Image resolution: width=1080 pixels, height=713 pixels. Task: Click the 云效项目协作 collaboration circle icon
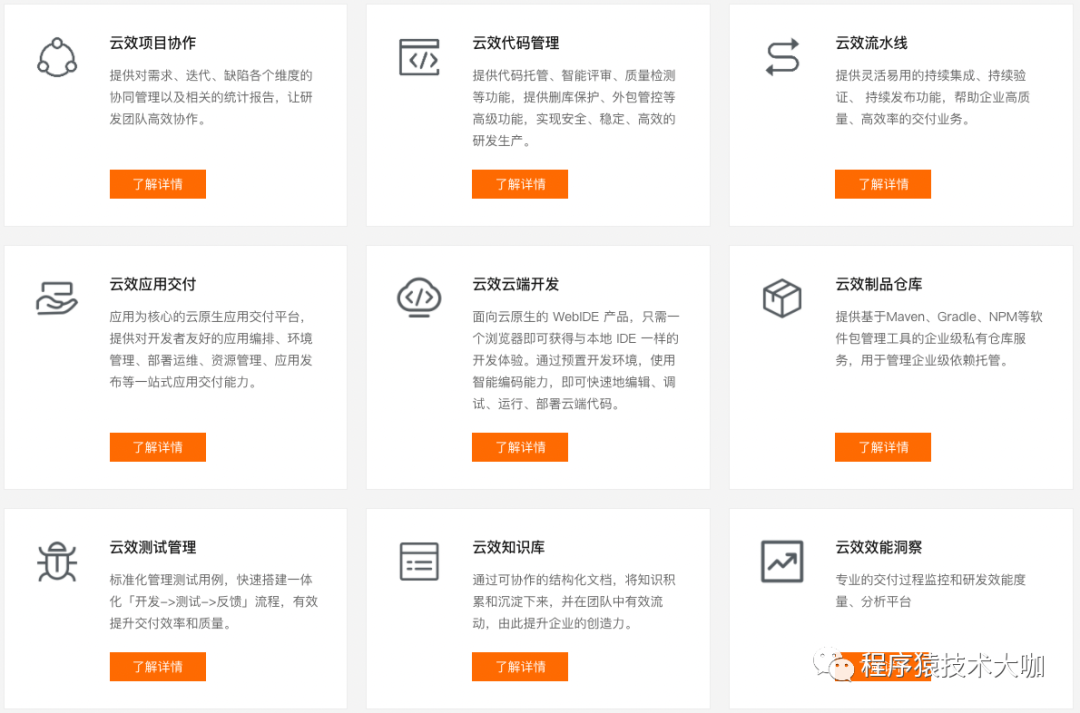pos(57,57)
